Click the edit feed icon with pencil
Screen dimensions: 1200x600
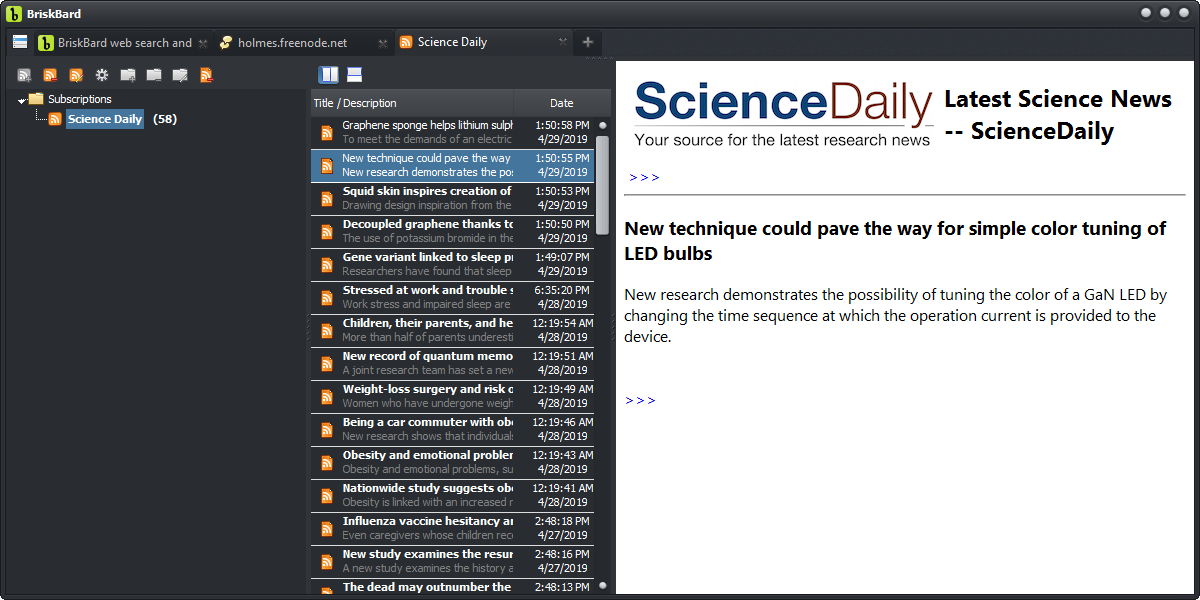76,75
